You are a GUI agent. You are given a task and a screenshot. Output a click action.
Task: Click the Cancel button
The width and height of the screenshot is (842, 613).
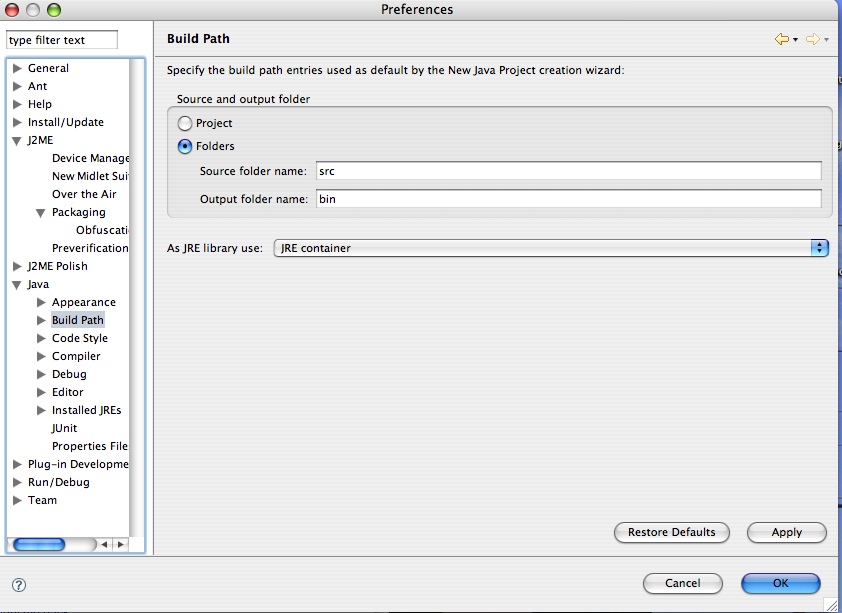[x=682, y=583]
